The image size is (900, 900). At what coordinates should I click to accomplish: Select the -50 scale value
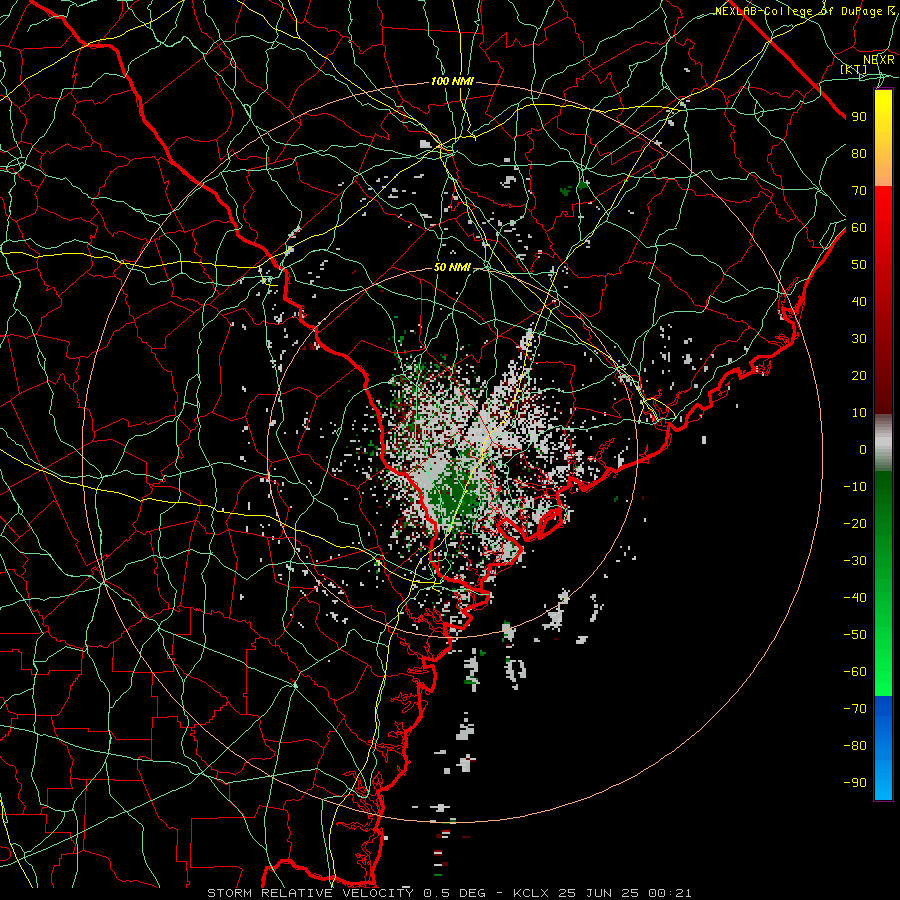pos(855,635)
